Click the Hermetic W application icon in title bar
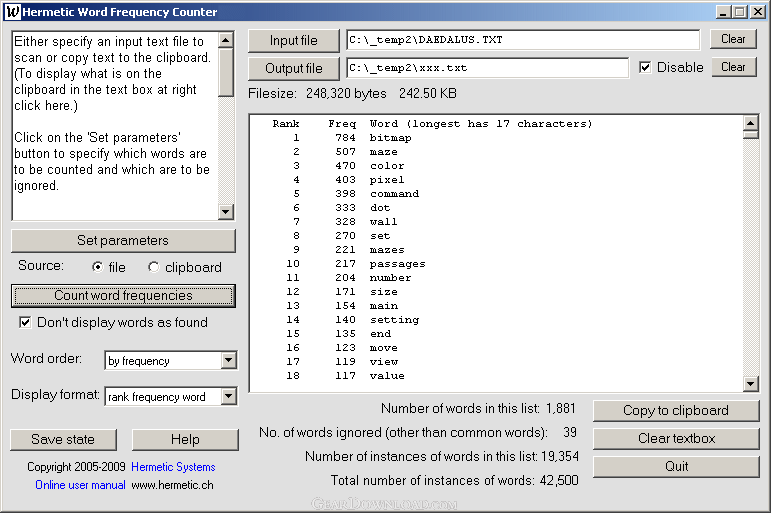Viewport: 771px width, 513px height. click(x=13, y=11)
